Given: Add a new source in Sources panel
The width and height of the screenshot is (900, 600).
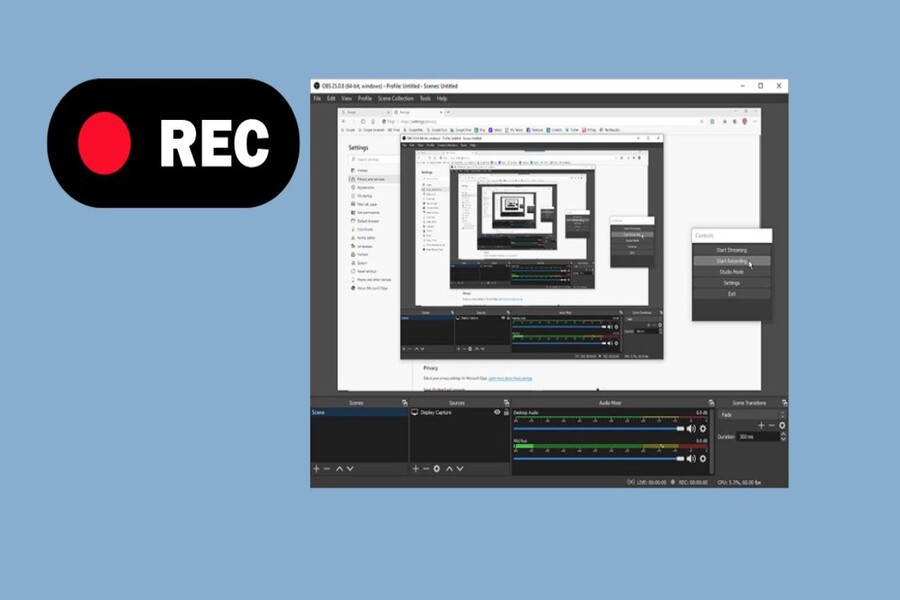Looking at the screenshot, I should (x=415, y=468).
